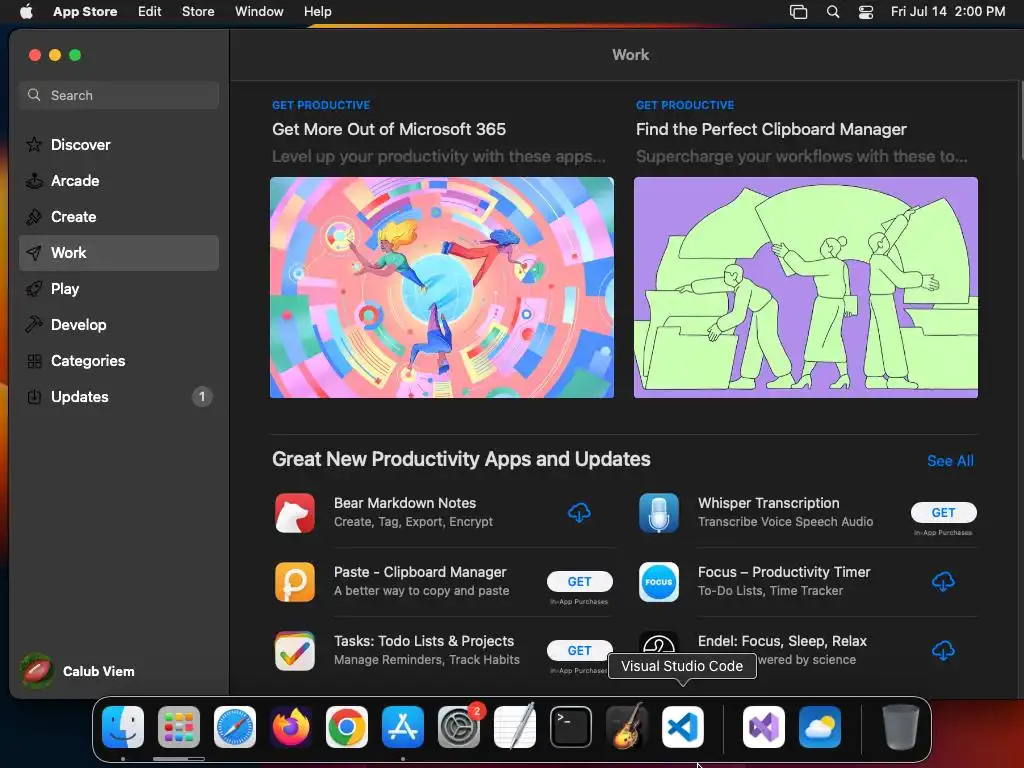Launch Google Chrome from the Dock

pos(347,727)
